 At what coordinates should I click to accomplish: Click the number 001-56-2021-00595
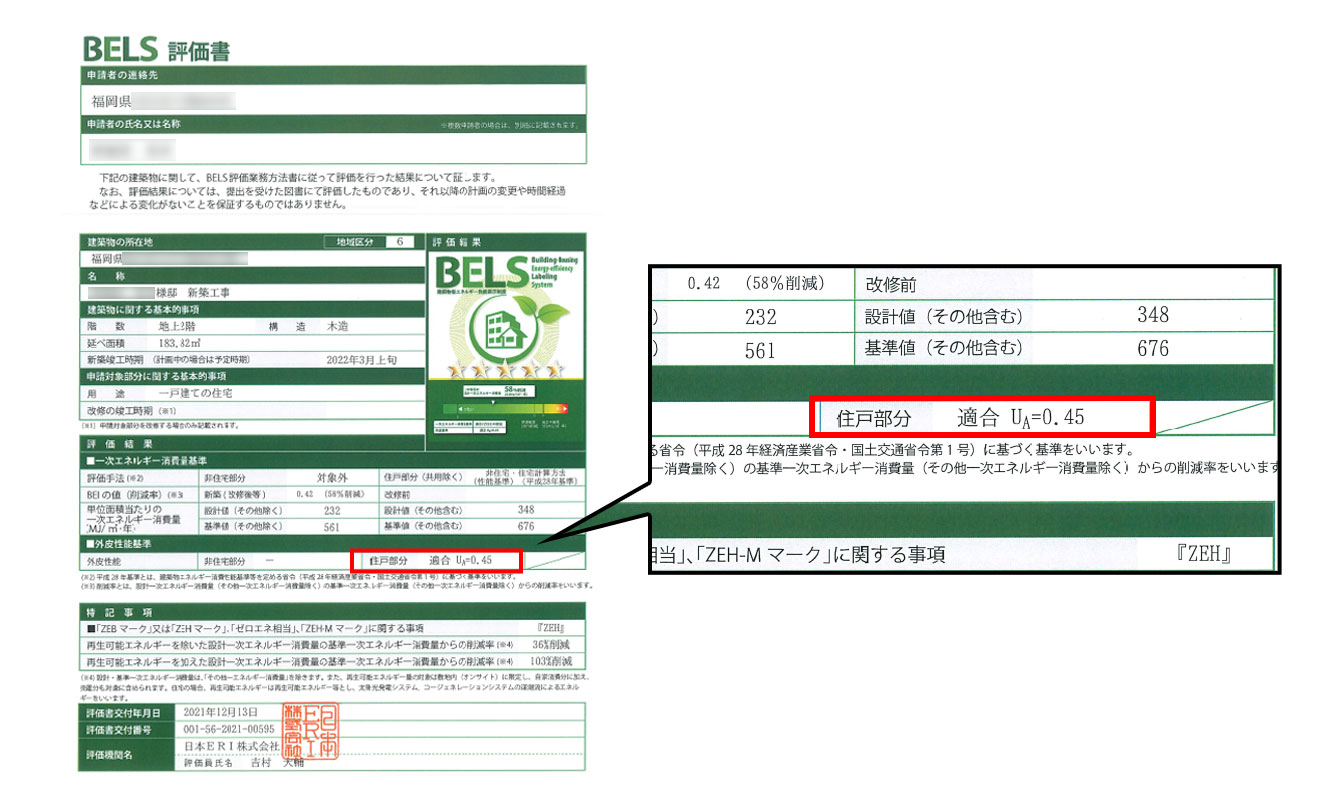click(229, 729)
